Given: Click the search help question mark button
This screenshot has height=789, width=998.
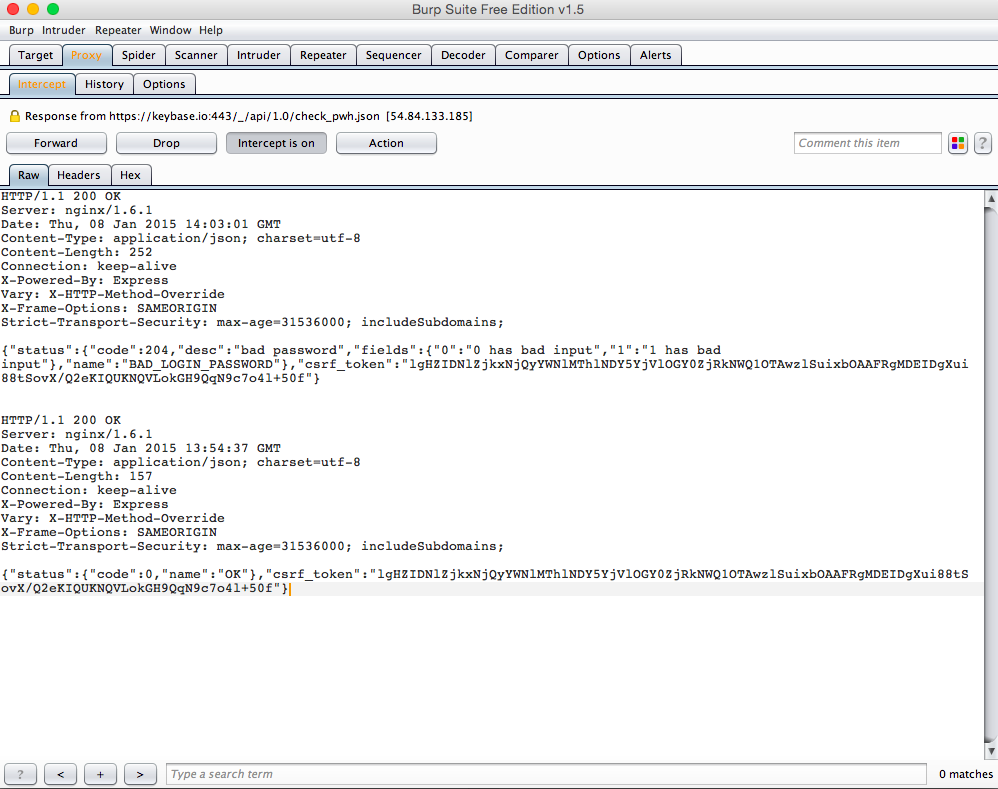Looking at the screenshot, I should [x=20, y=774].
